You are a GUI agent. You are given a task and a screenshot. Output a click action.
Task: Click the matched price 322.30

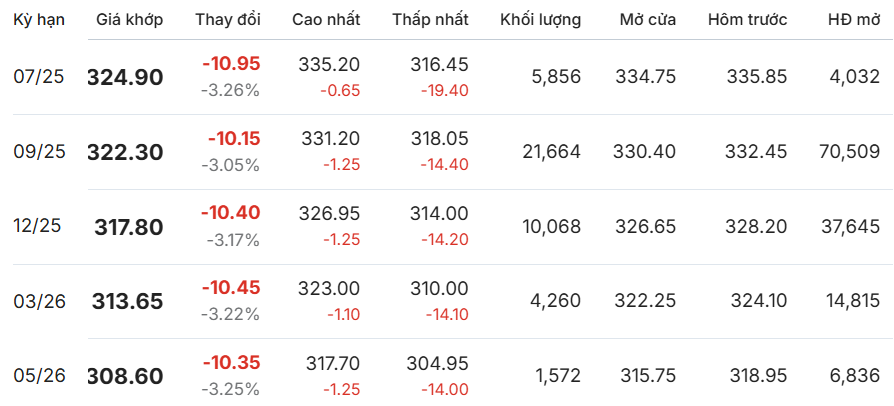tap(125, 152)
